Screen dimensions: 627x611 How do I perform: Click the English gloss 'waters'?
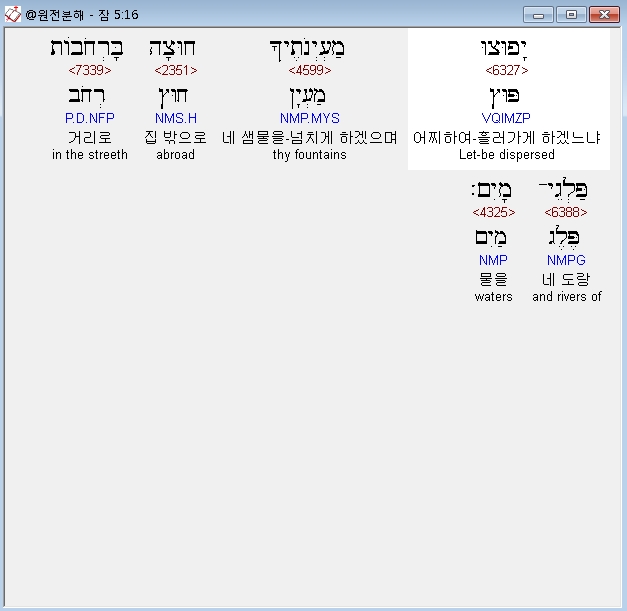click(493, 297)
